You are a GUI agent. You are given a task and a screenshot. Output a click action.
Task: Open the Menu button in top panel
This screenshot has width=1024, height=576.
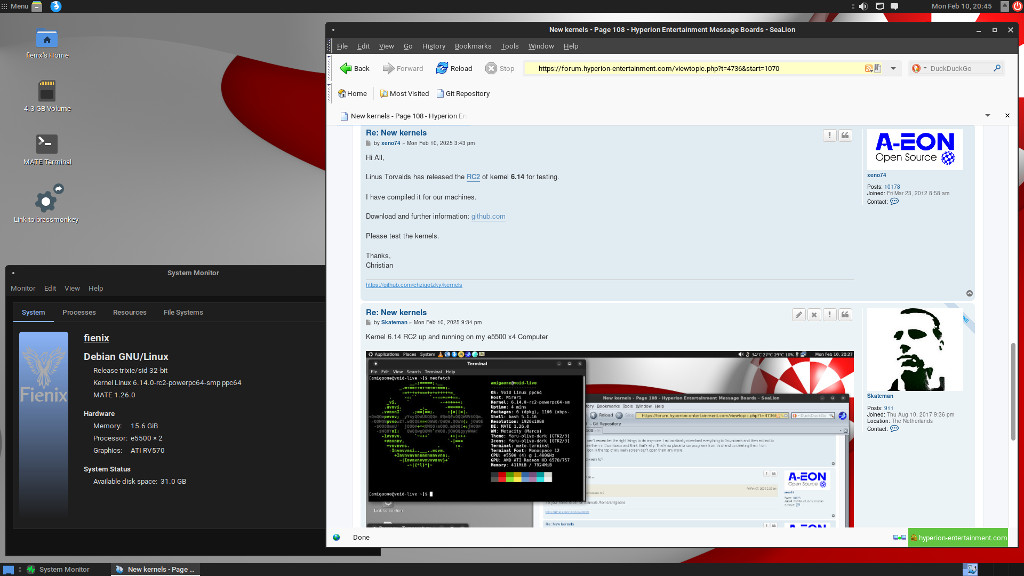[15, 6]
